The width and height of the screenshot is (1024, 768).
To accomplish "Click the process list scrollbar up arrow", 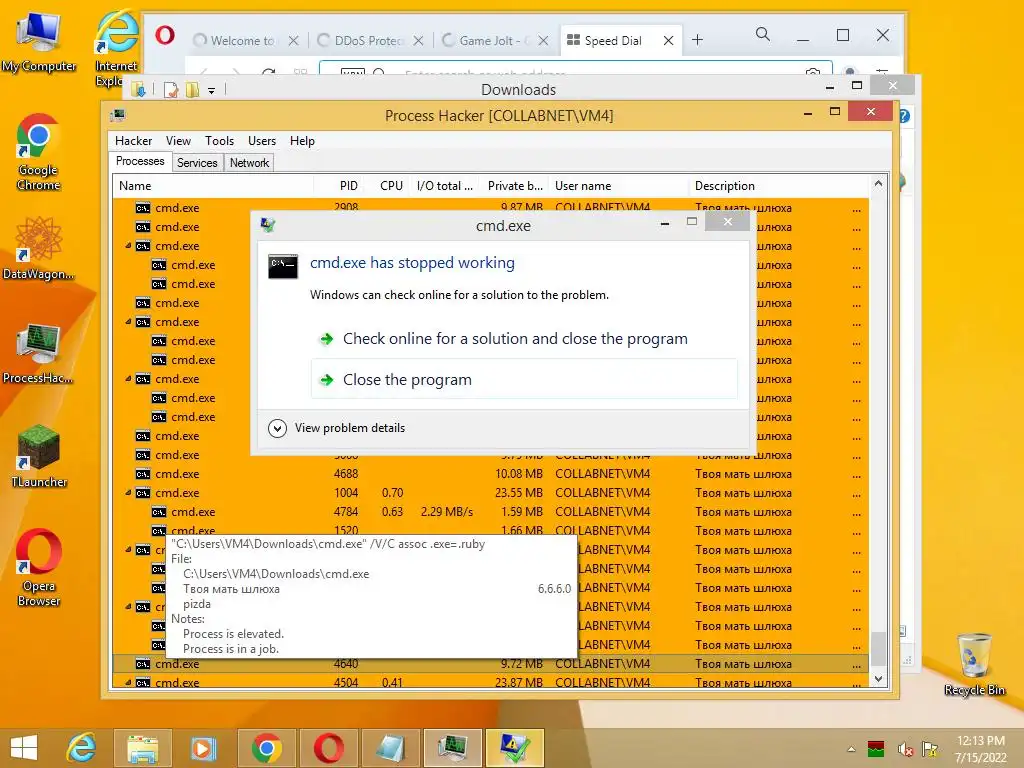I will point(878,184).
